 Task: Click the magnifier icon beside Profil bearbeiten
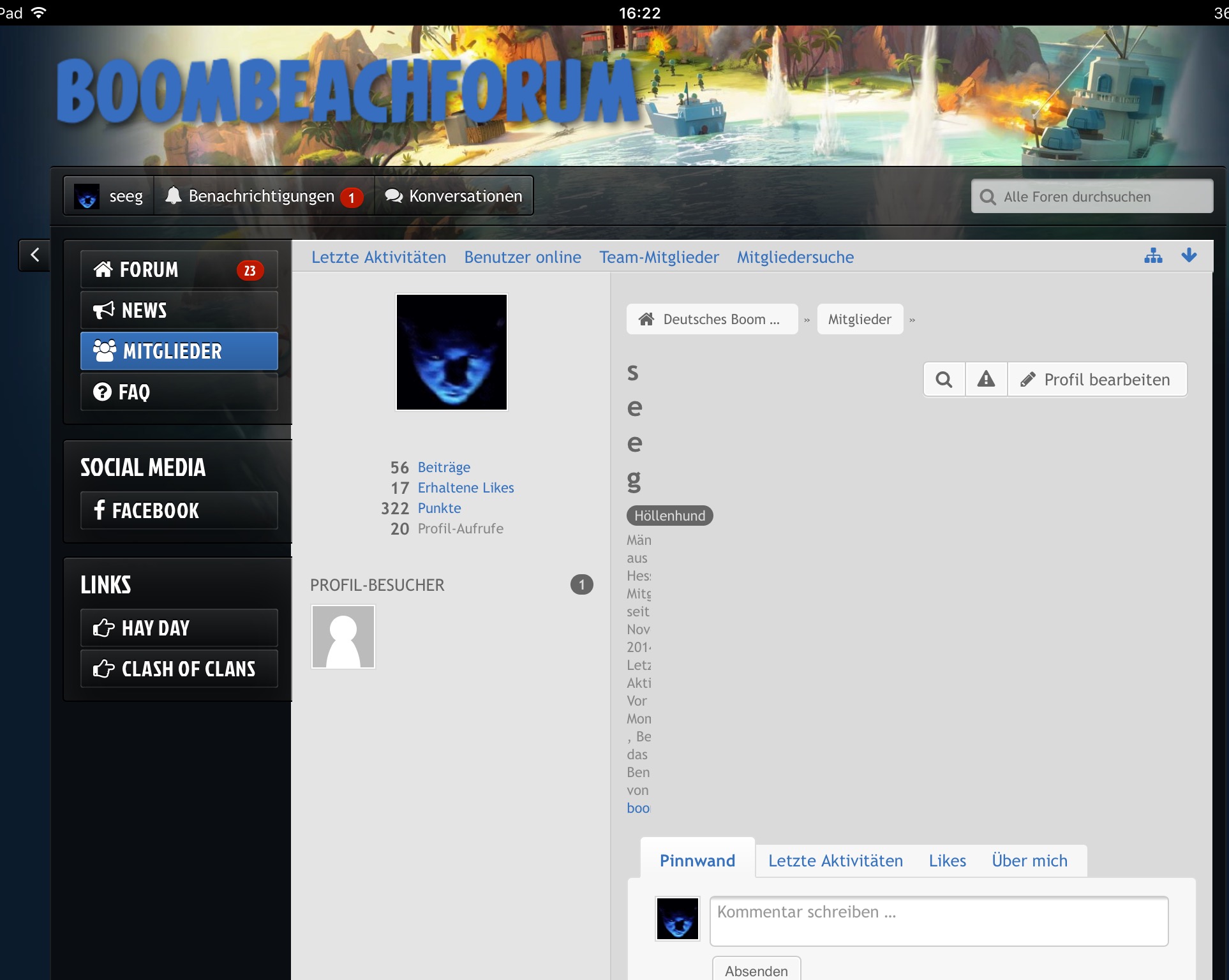click(944, 380)
